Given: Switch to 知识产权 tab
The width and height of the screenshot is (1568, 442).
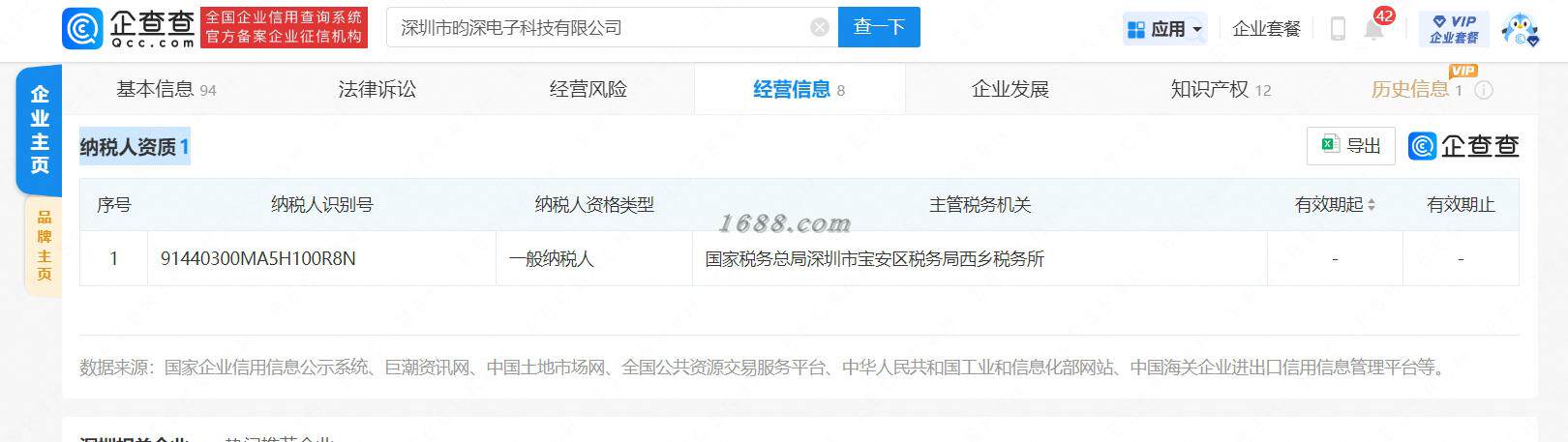Looking at the screenshot, I should 1221,89.
